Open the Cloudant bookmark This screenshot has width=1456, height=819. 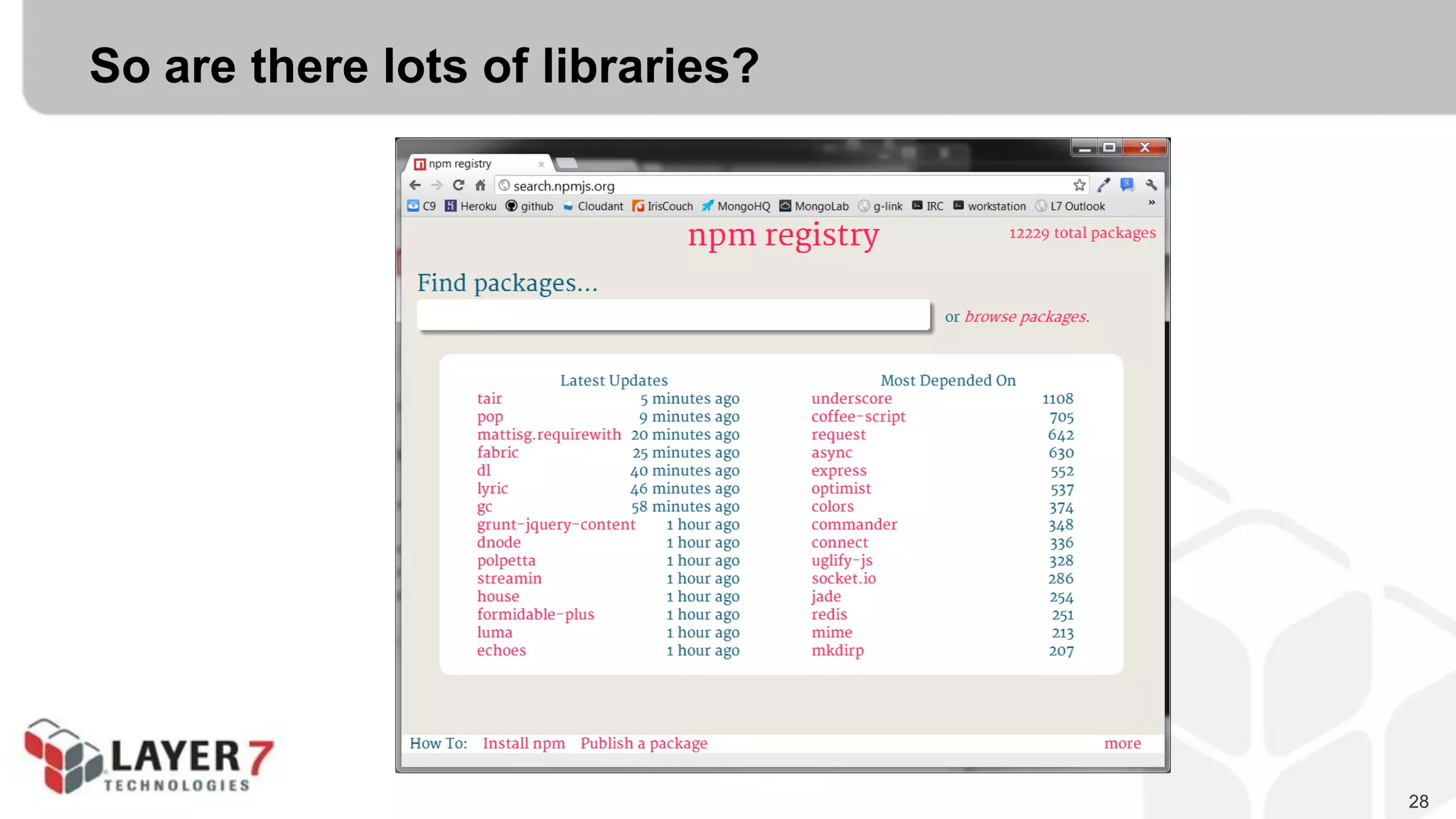coord(593,206)
